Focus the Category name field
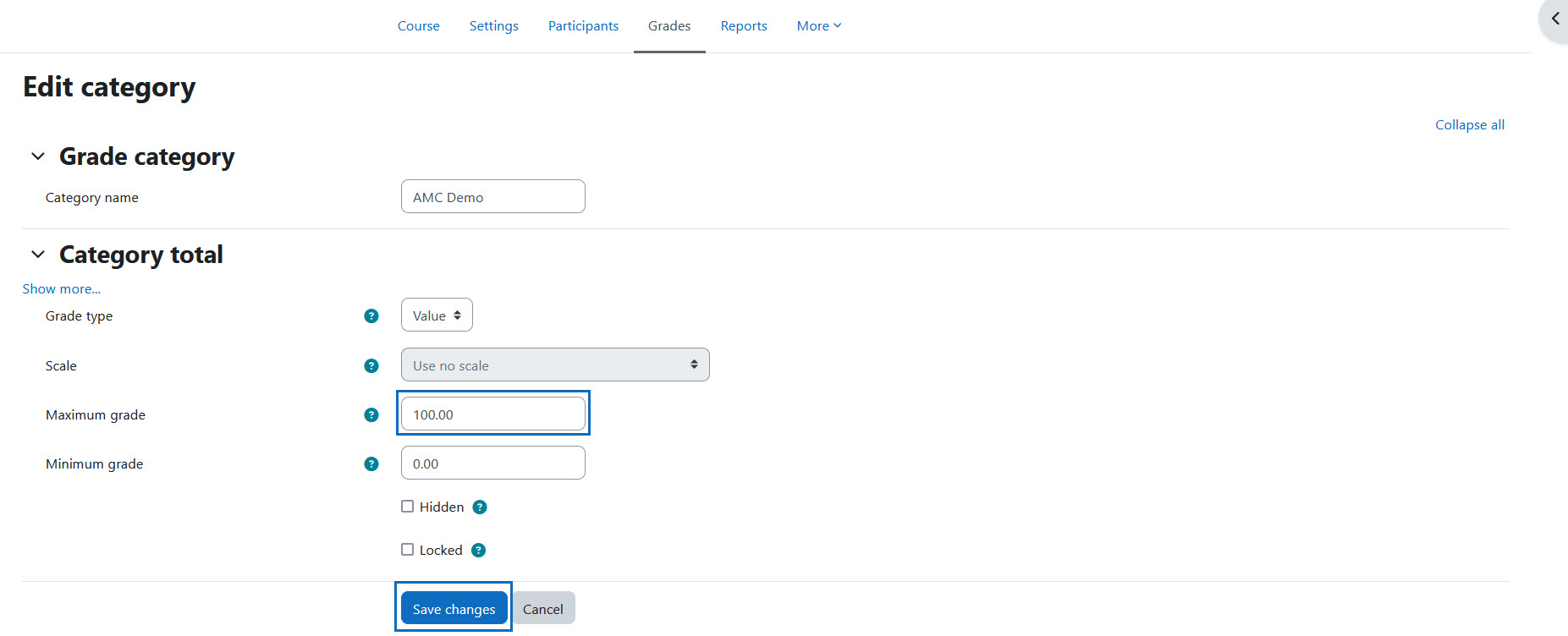 click(x=493, y=196)
